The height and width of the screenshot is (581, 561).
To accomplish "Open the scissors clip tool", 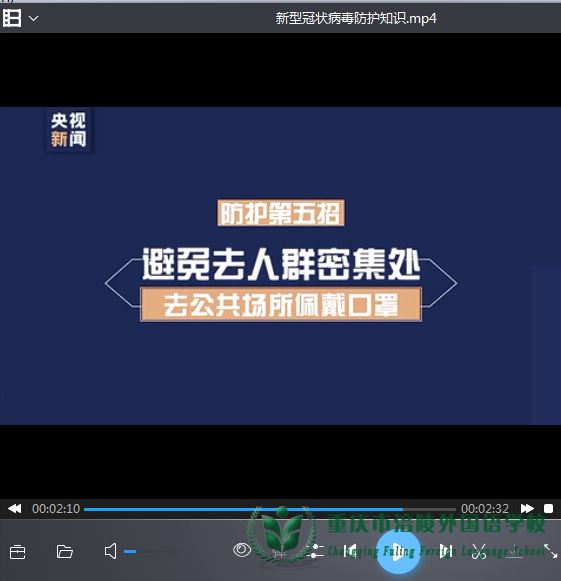I will 479,551.
